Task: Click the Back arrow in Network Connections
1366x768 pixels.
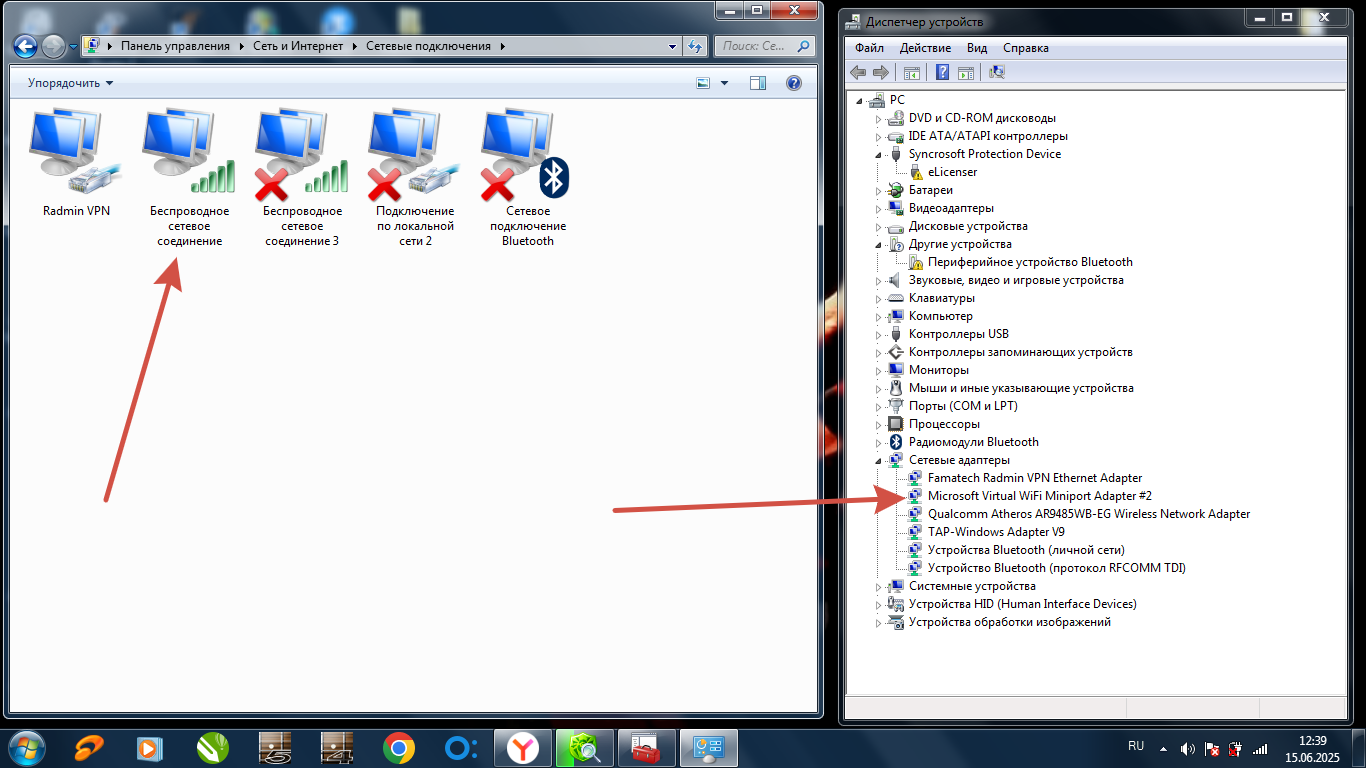Action: click(25, 46)
